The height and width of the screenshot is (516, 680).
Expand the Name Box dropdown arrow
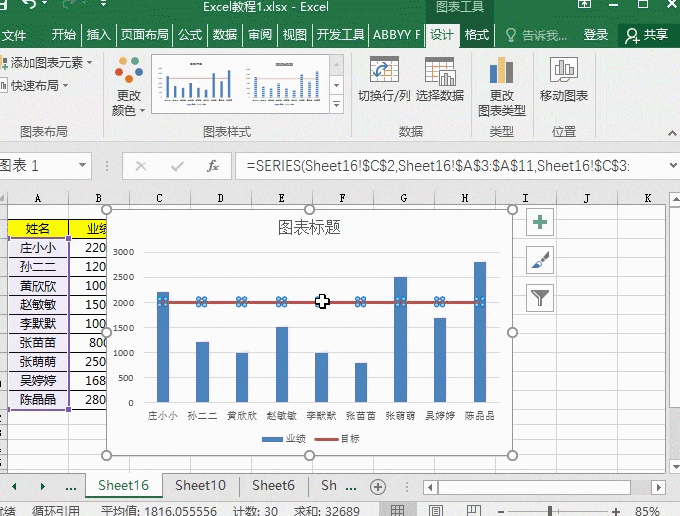coord(82,165)
